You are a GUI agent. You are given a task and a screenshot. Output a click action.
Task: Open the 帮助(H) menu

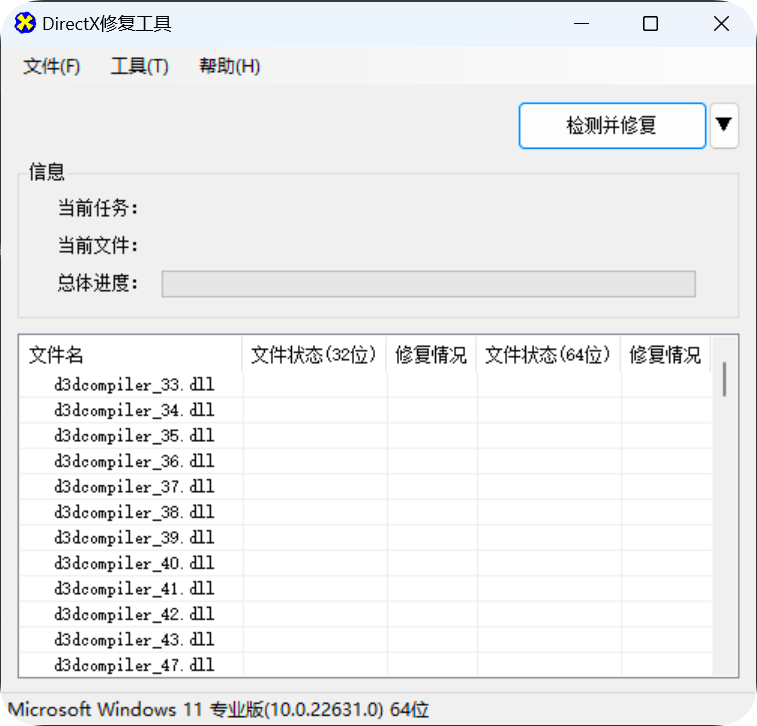(x=229, y=67)
